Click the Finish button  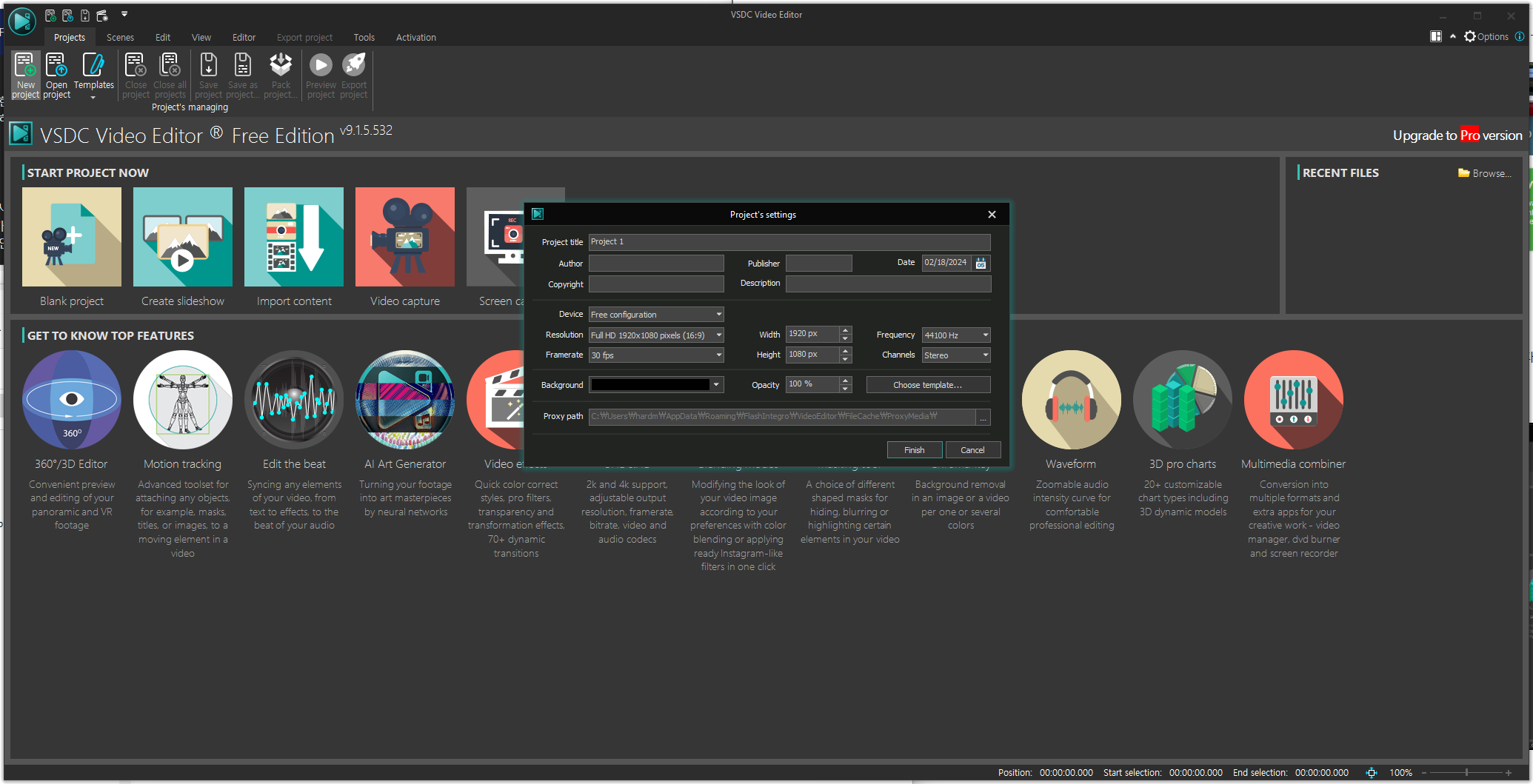[x=915, y=450]
